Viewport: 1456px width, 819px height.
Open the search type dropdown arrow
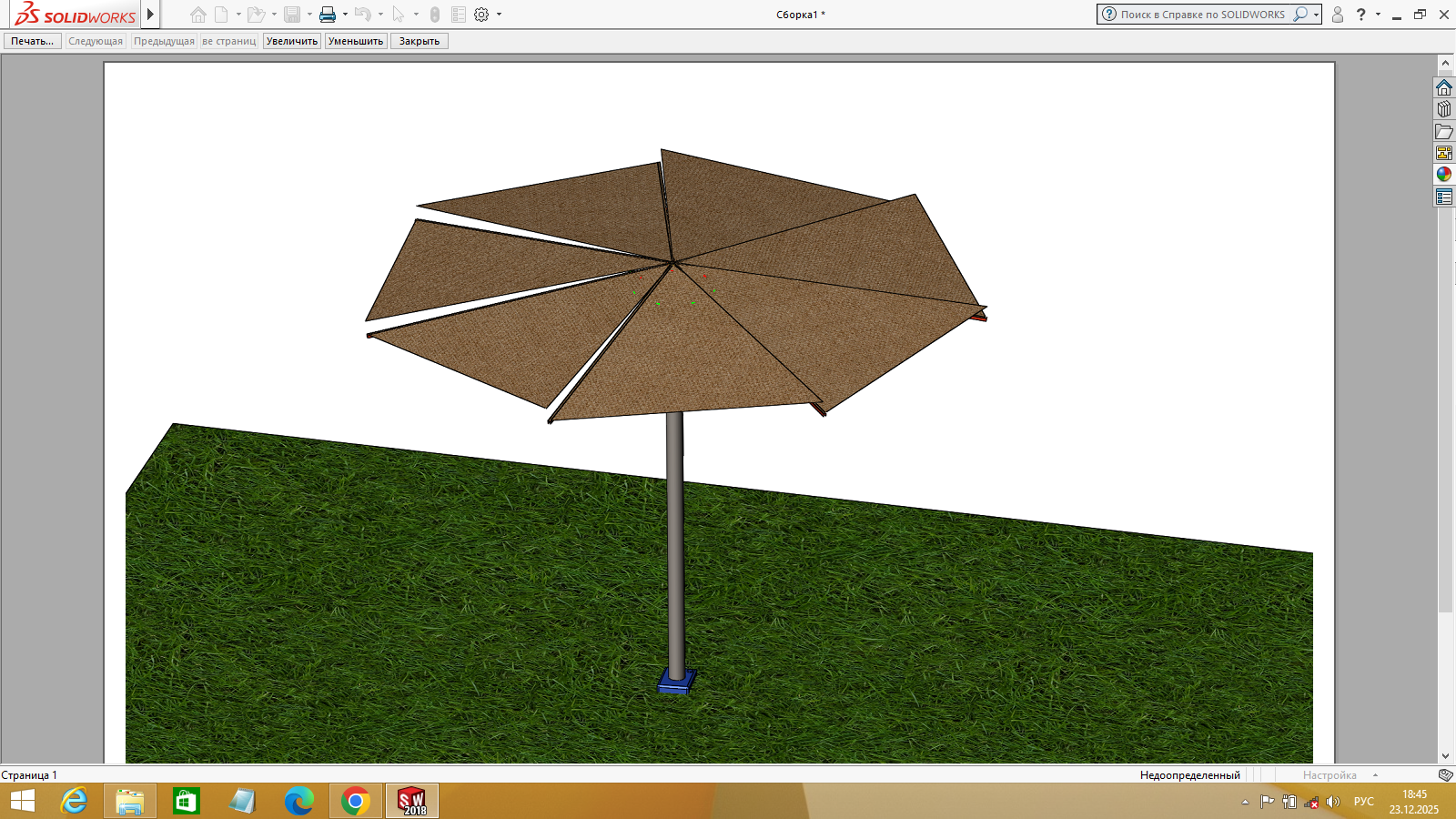click(1316, 15)
